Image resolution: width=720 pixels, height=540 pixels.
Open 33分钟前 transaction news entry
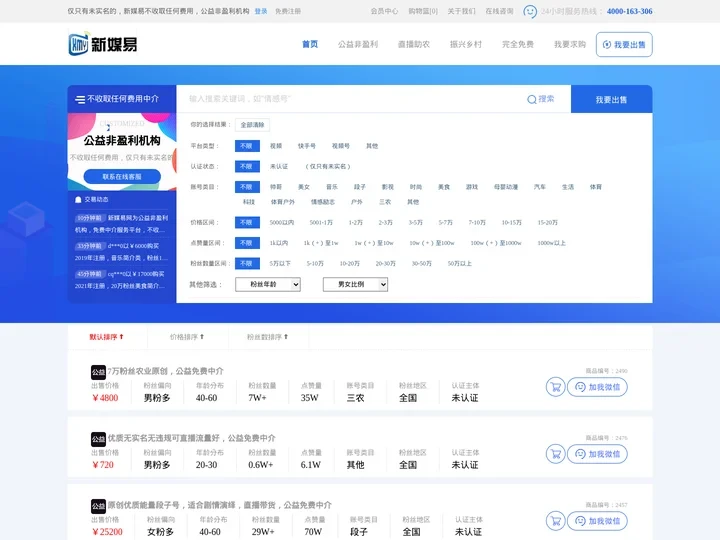tap(122, 252)
